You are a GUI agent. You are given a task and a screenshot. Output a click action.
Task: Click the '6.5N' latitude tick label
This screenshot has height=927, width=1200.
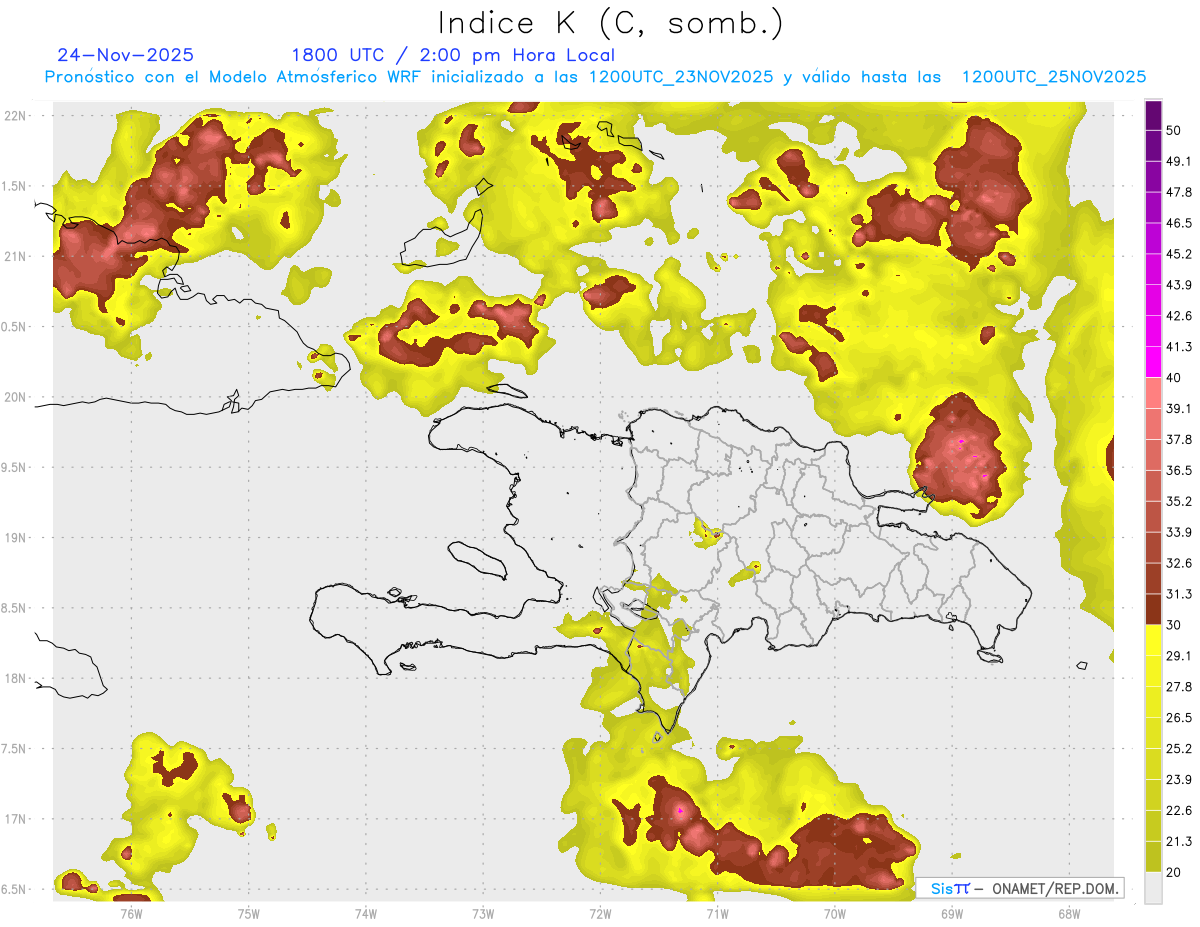pos(15,889)
